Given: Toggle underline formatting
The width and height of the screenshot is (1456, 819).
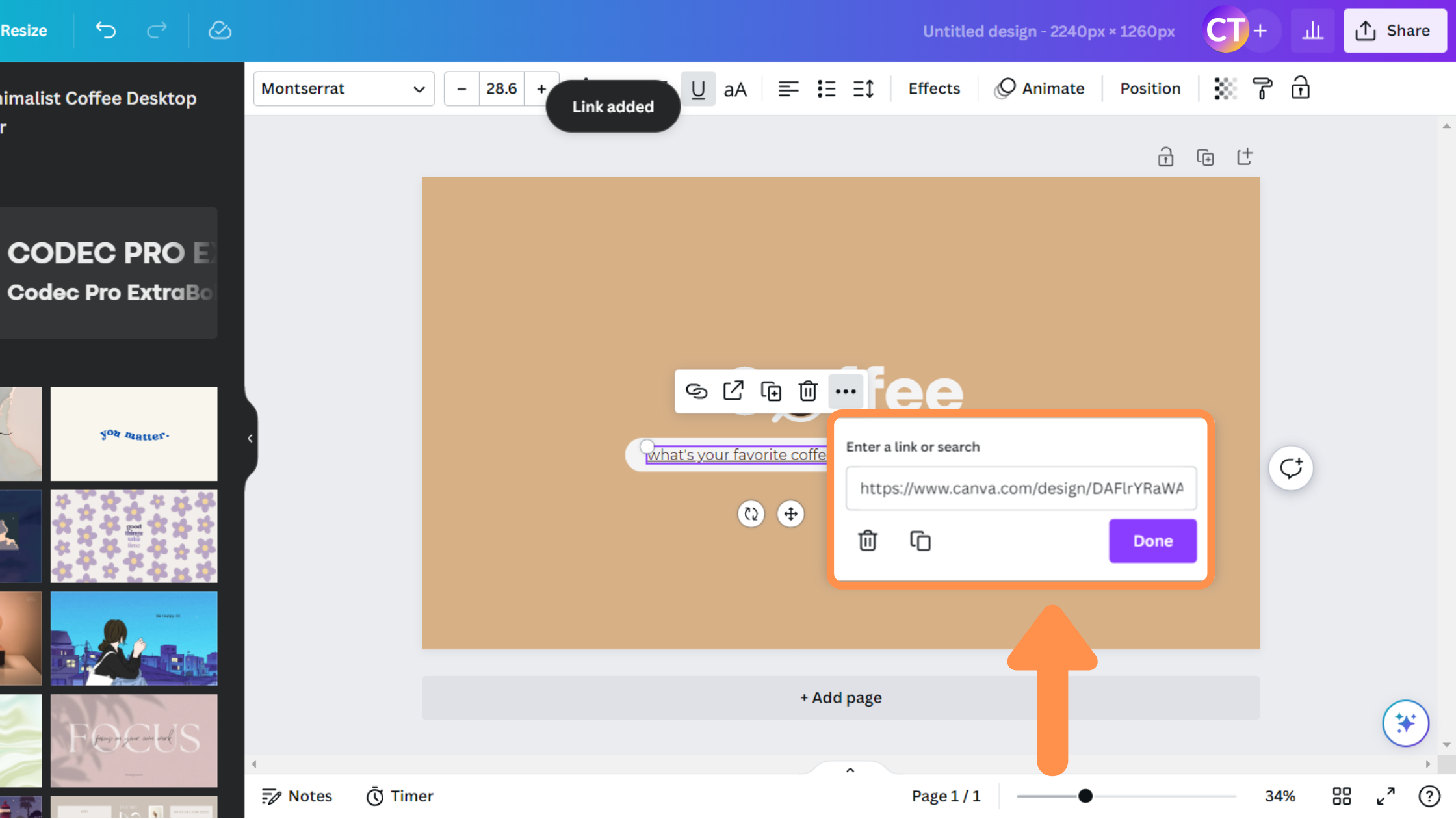Looking at the screenshot, I should (698, 89).
